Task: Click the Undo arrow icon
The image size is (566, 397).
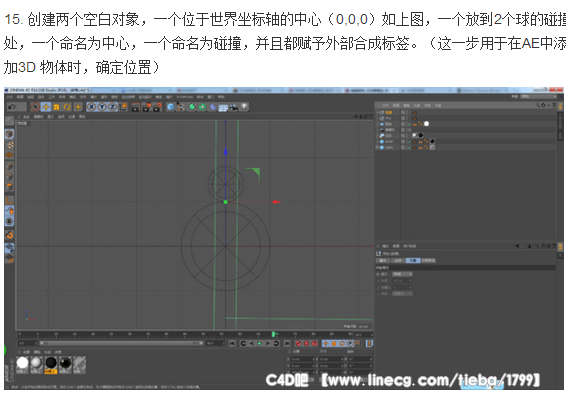Action: point(12,107)
